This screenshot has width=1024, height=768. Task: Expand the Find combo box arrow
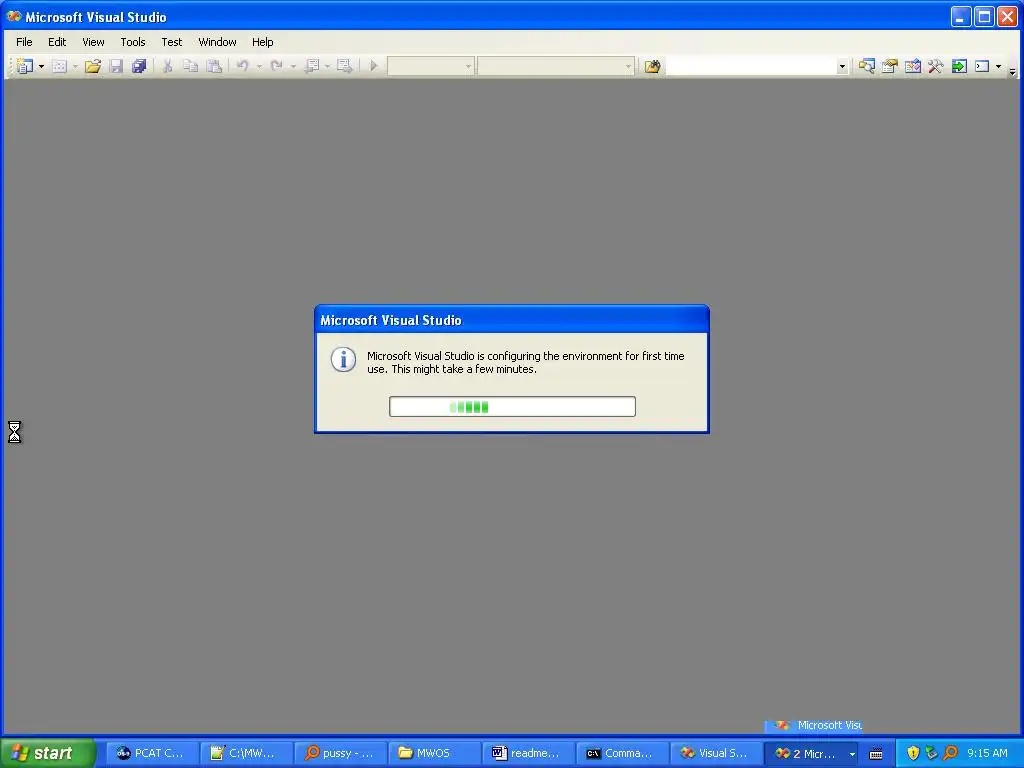tap(842, 66)
